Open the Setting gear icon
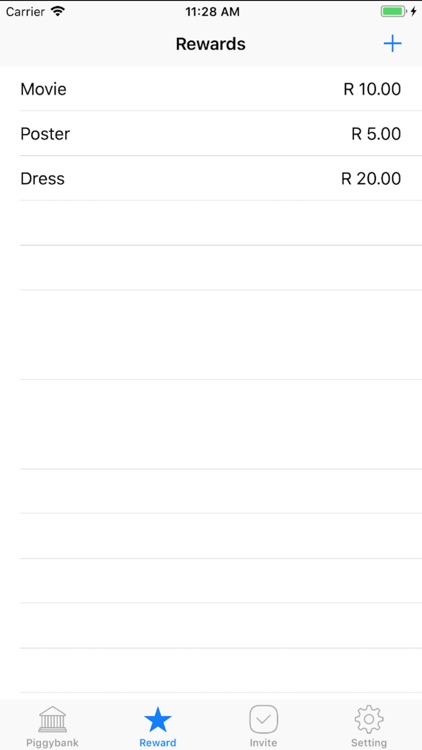Image resolution: width=422 pixels, height=750 pixels. [369, 719]
